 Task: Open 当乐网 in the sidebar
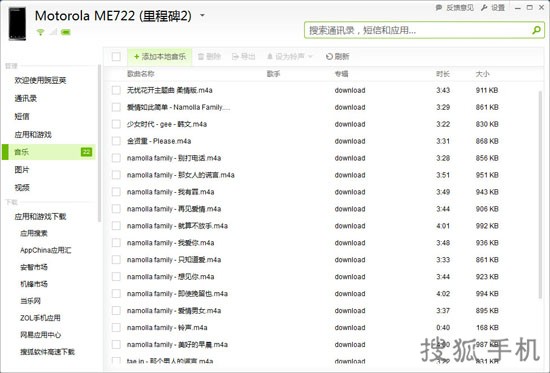pos(30,301)
